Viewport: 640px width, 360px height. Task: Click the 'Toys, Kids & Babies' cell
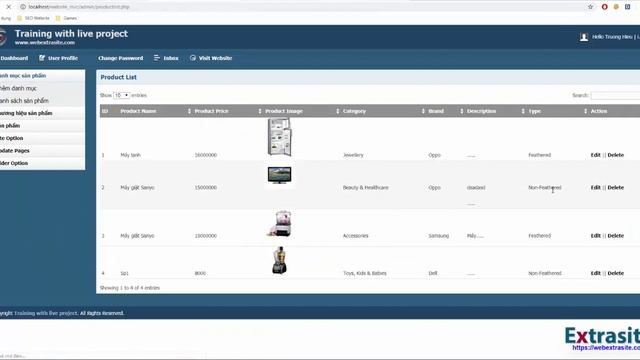pyautogui.click(x=364, y=273)
